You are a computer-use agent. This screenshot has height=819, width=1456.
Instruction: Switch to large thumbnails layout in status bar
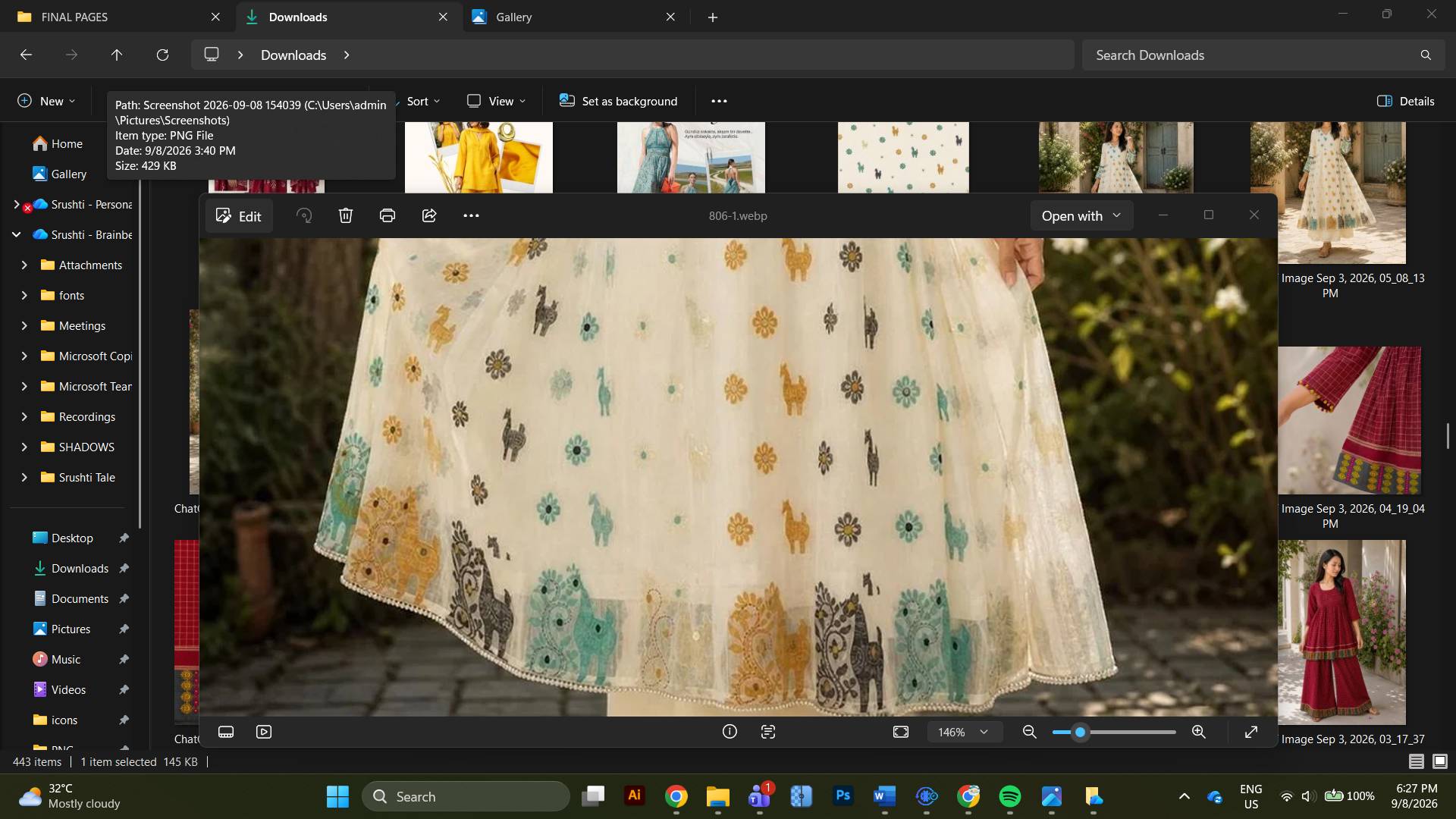tap(1440, 761)
